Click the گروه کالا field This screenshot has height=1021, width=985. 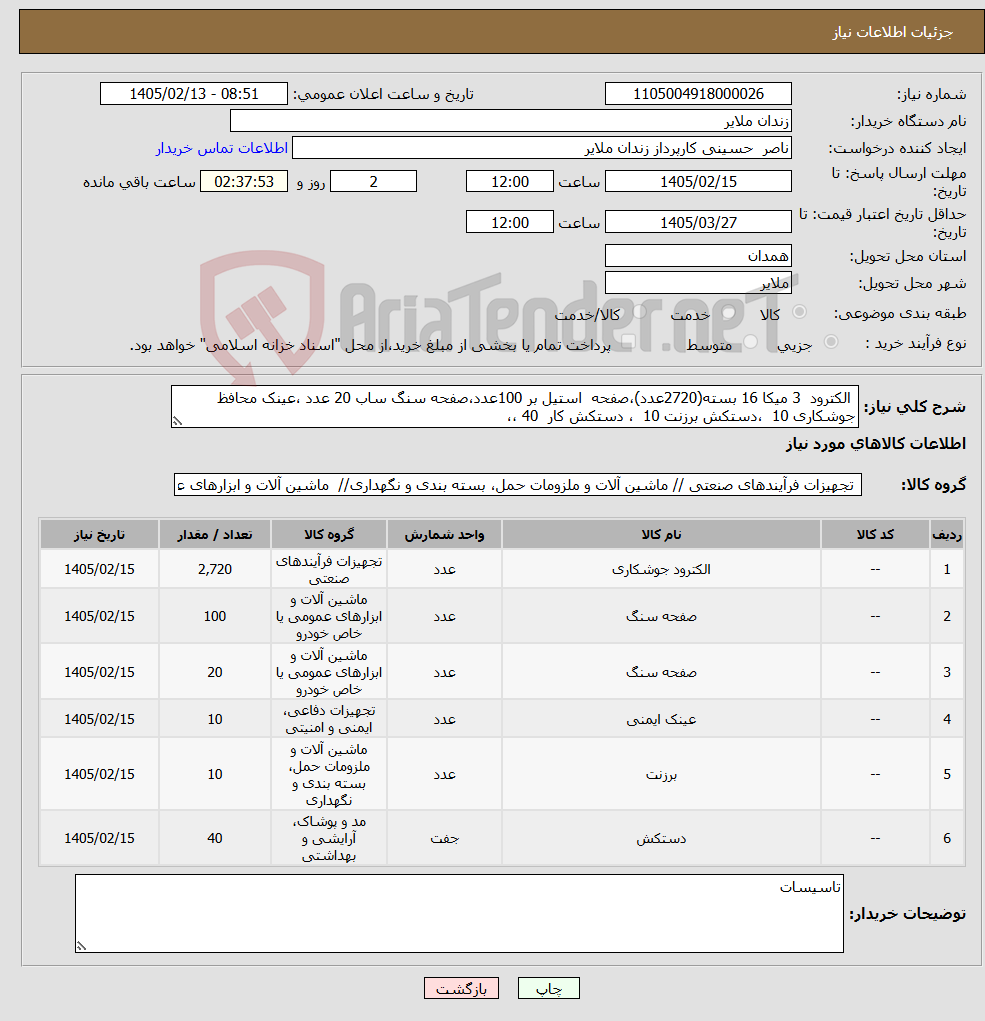click(x=518, y=485)
